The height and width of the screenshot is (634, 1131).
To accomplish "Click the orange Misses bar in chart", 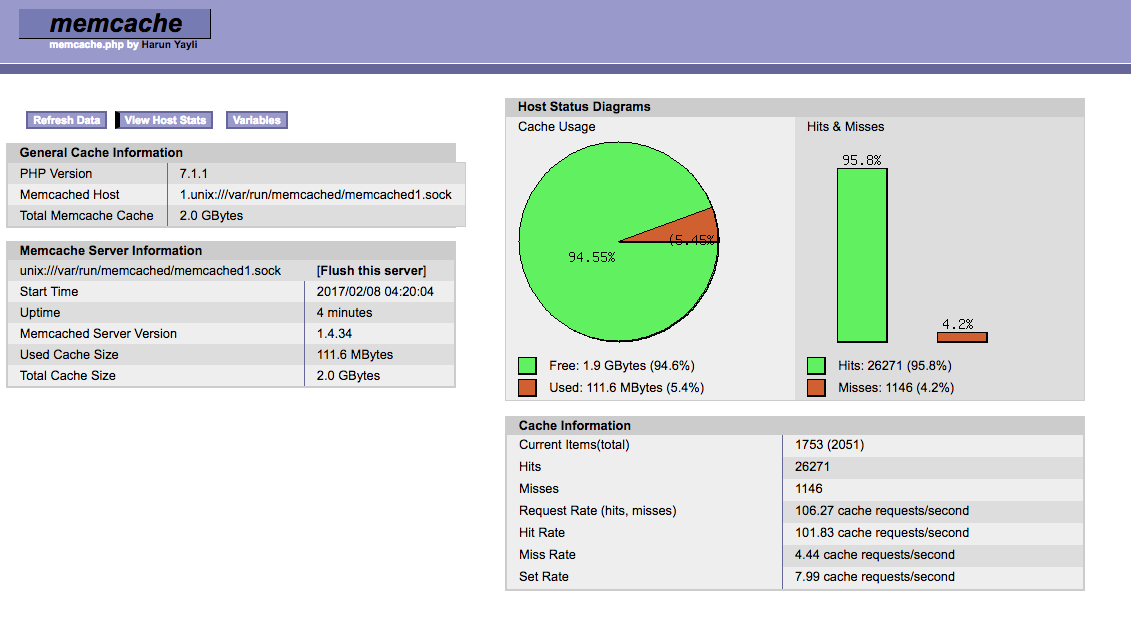I will pos(962,337).
